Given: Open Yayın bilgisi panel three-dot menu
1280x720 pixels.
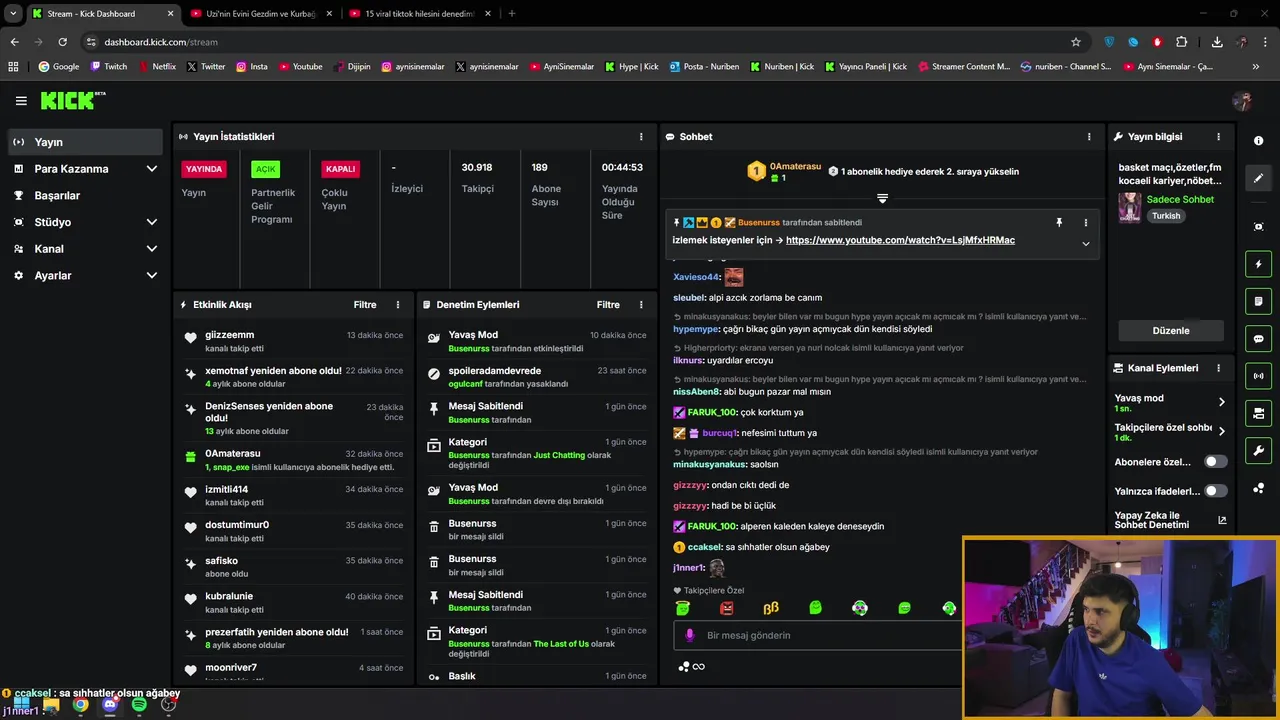Looking at the screenshot, I should tap(1218, 136).
